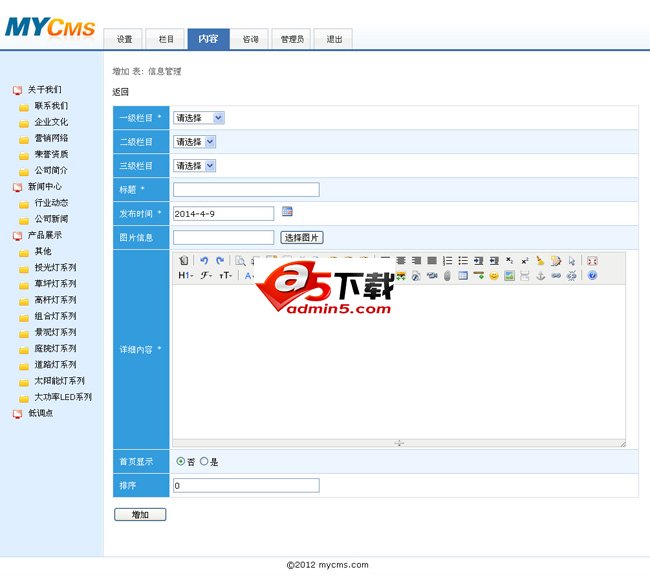The width and height of the screenshot is (650, 576).
Task: Insert a page break in the editor
Action: click(525, 275)
